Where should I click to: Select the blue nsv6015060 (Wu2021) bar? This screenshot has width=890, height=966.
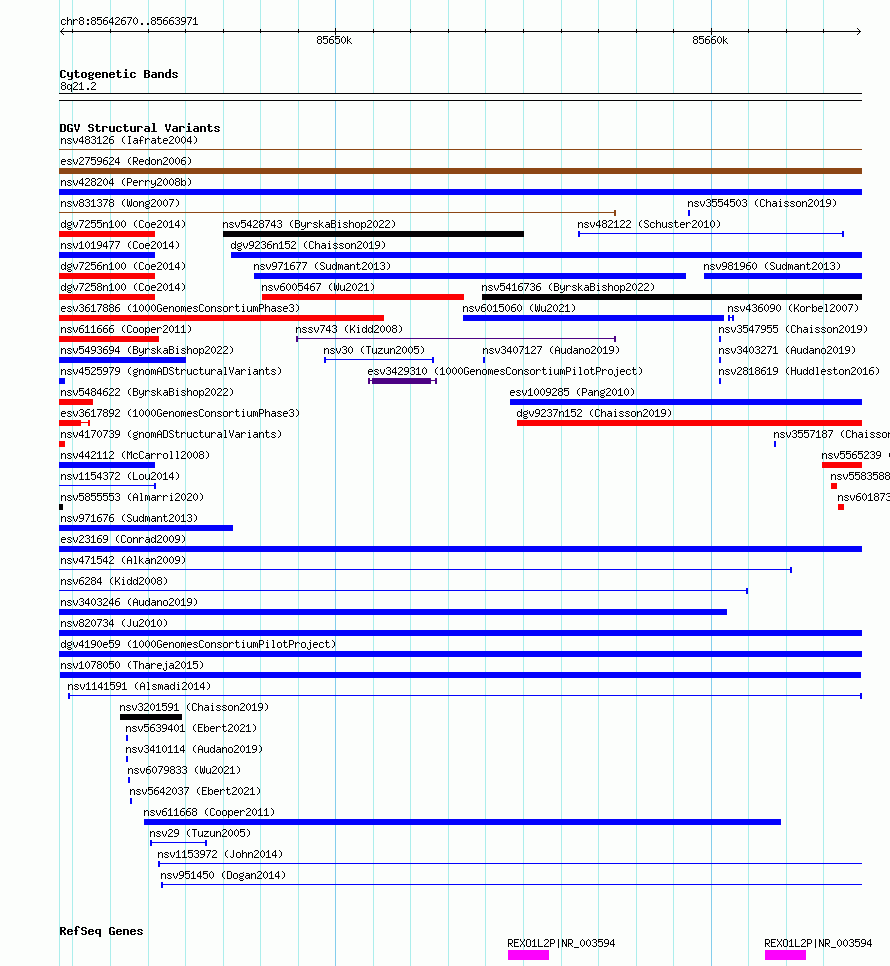coord(593,318)
